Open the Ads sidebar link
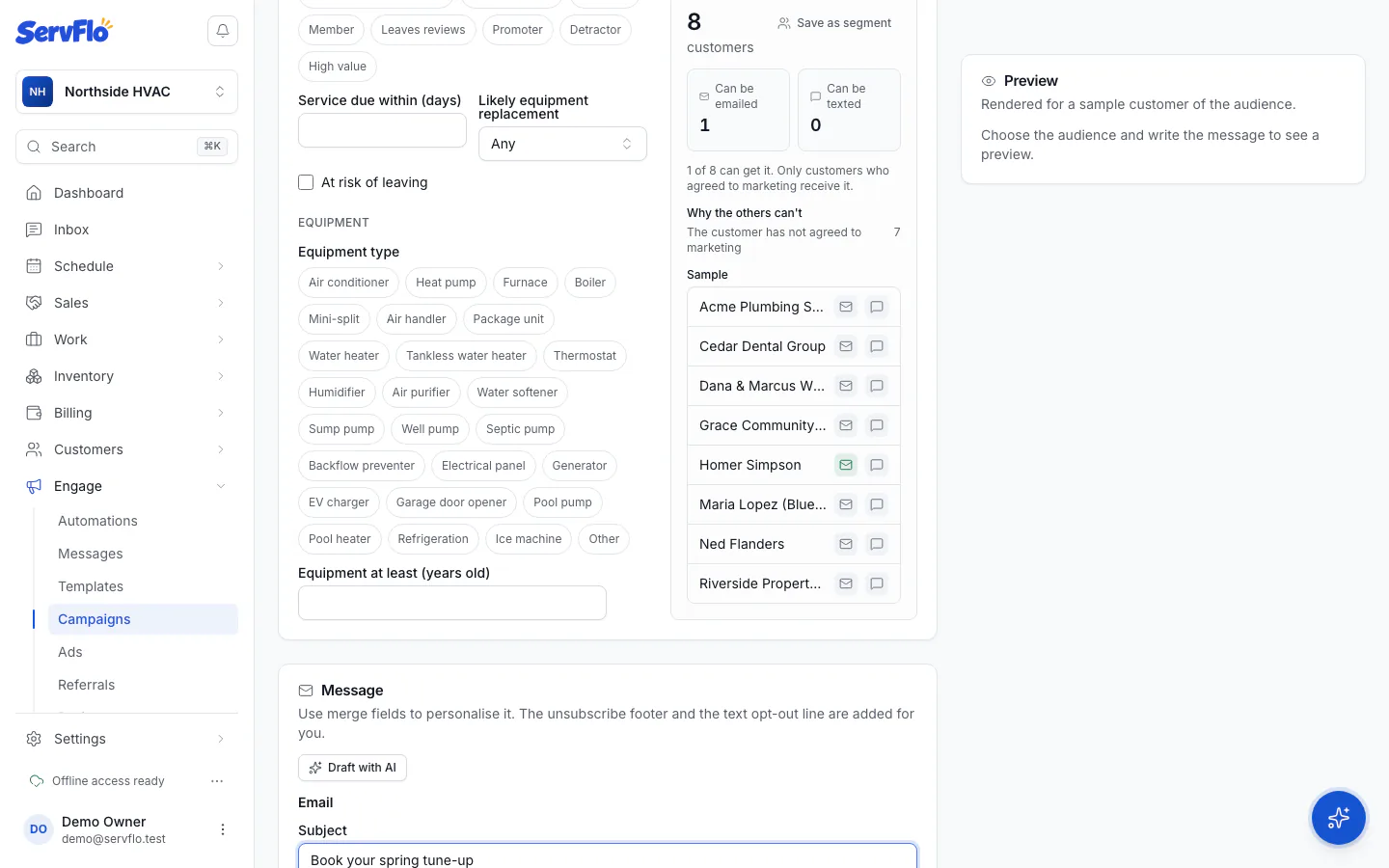This screenshot has height=868, width=1389. tap(143, 652)
